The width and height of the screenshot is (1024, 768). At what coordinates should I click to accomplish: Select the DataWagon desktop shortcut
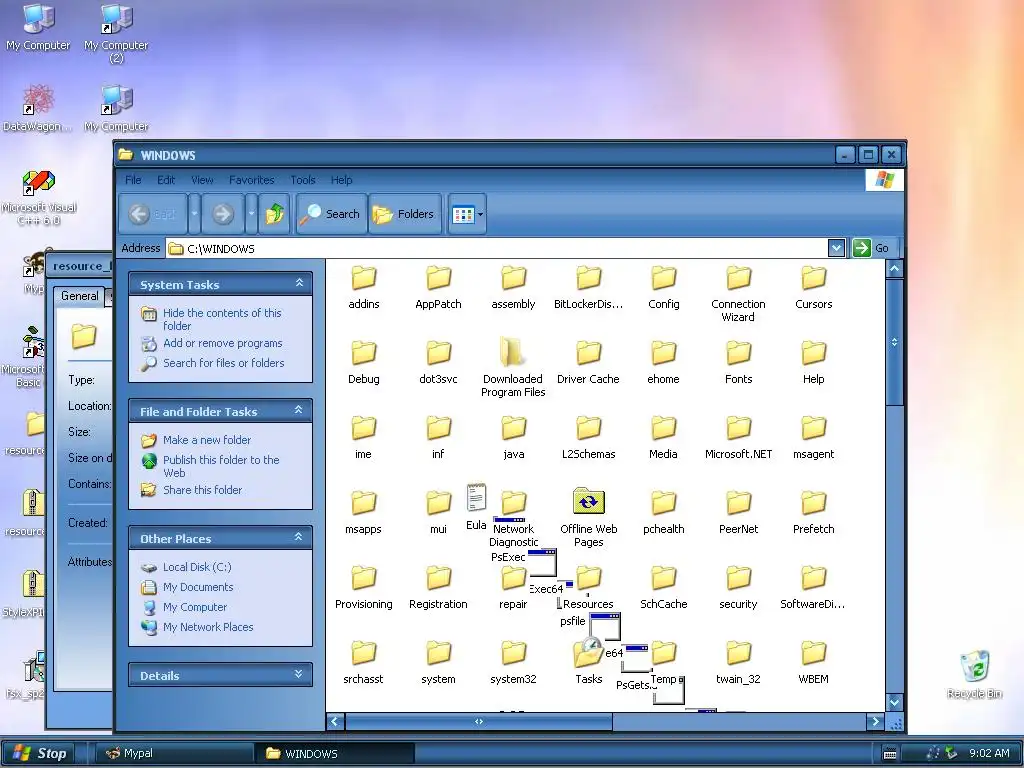click(38, 108)
